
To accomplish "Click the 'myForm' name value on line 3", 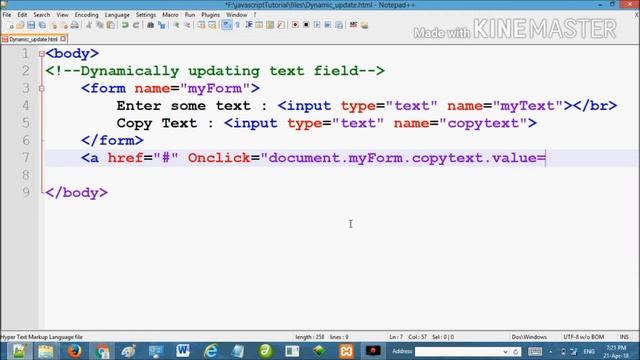I will click(x=214, y=88).
